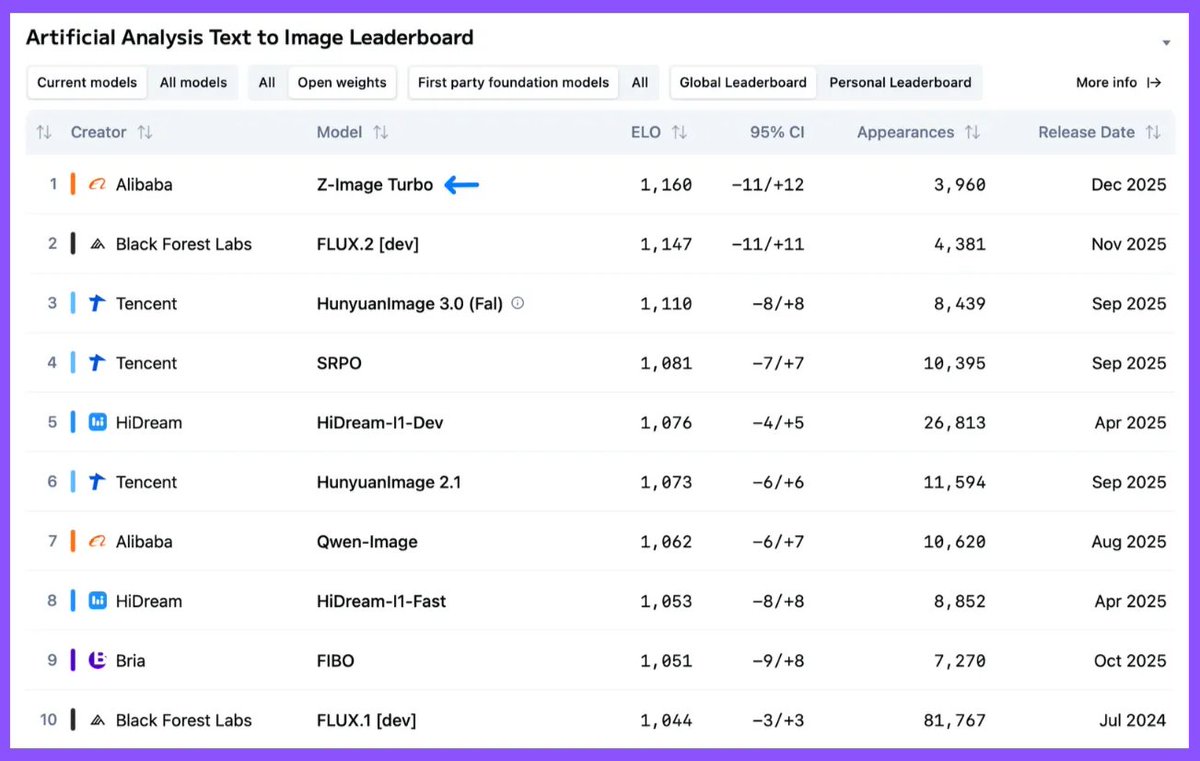Click the Tencent logo next to HunyuanImage 3.0
The image size is (1200, 761).
(98, 303)
